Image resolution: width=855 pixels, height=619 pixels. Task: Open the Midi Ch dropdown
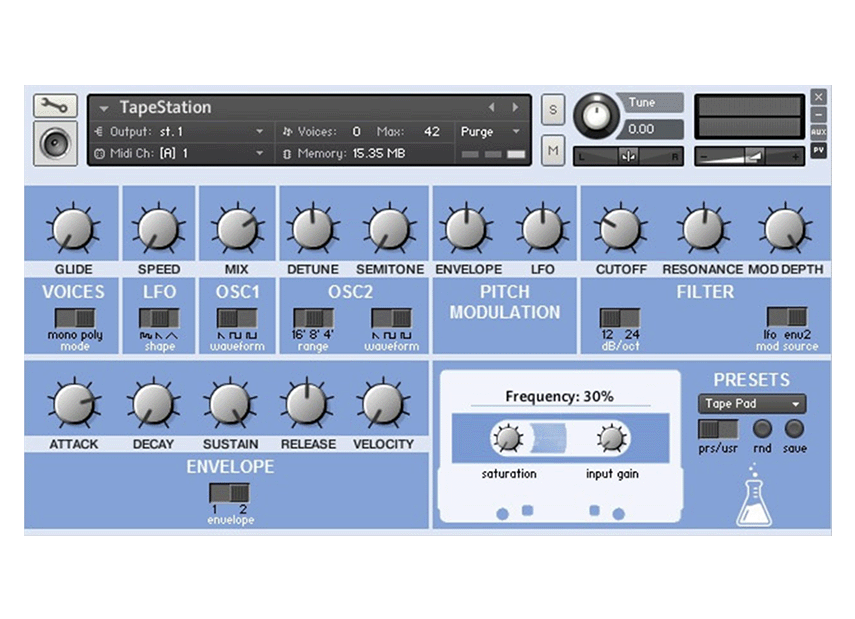tap(260, 153)
